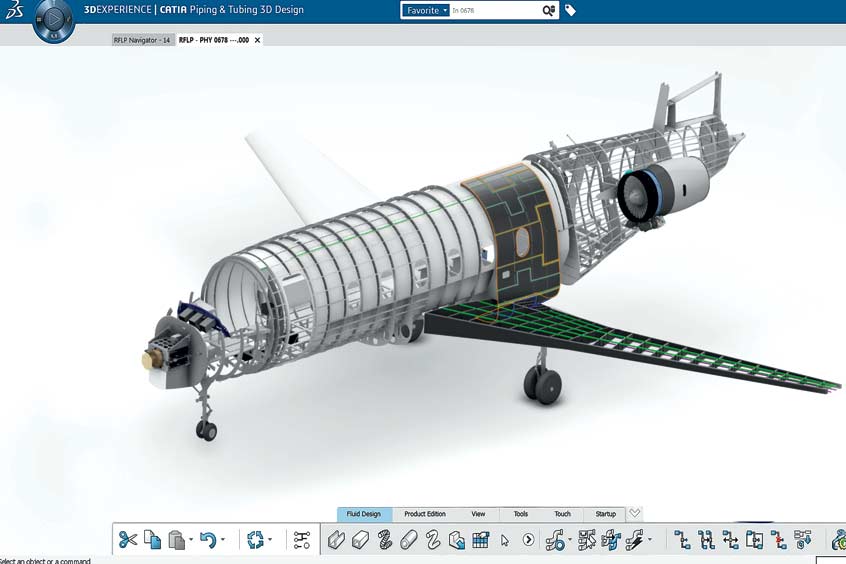Image resolution: width=846 pixels, height=564 pixels.
Task: Click the Paste clipboard icon
Action: (176, 540)
